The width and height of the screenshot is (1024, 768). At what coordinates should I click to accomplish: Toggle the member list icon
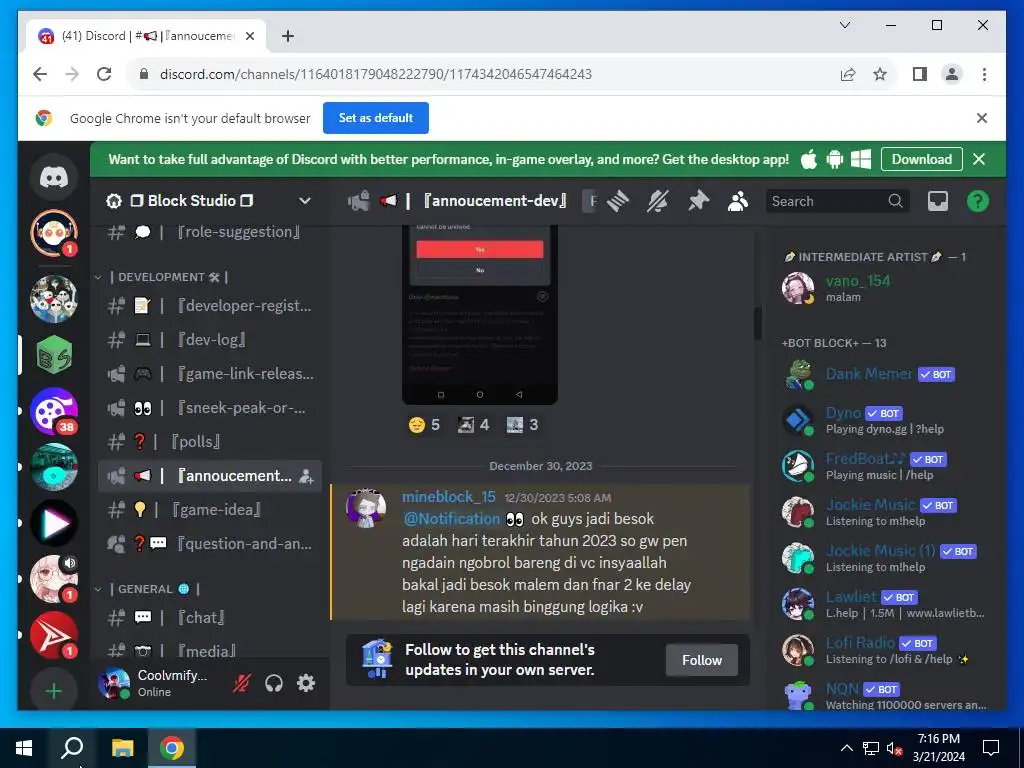coord(738,201)
